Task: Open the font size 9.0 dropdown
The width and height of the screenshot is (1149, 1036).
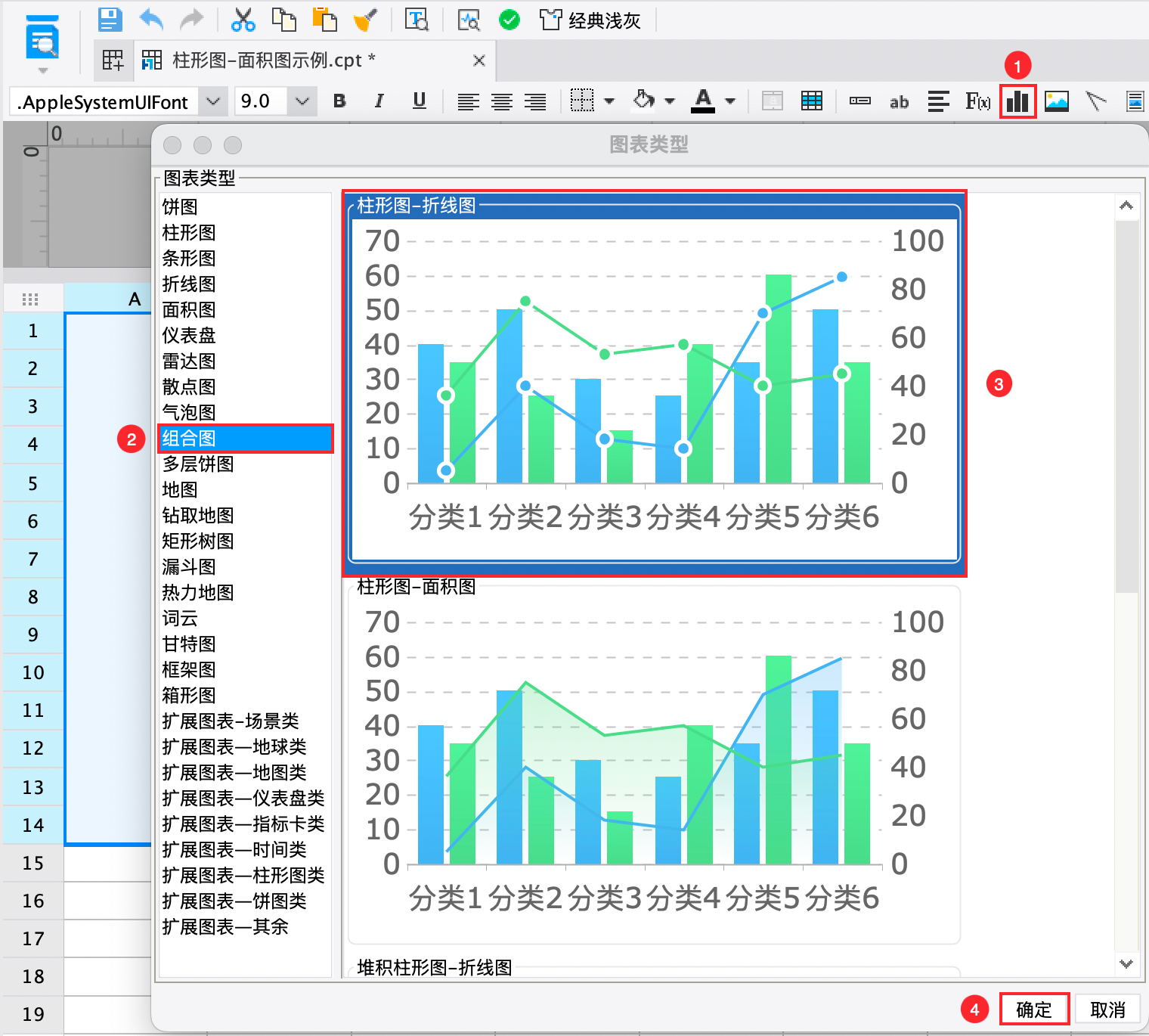Action: [x=302, y=101]
